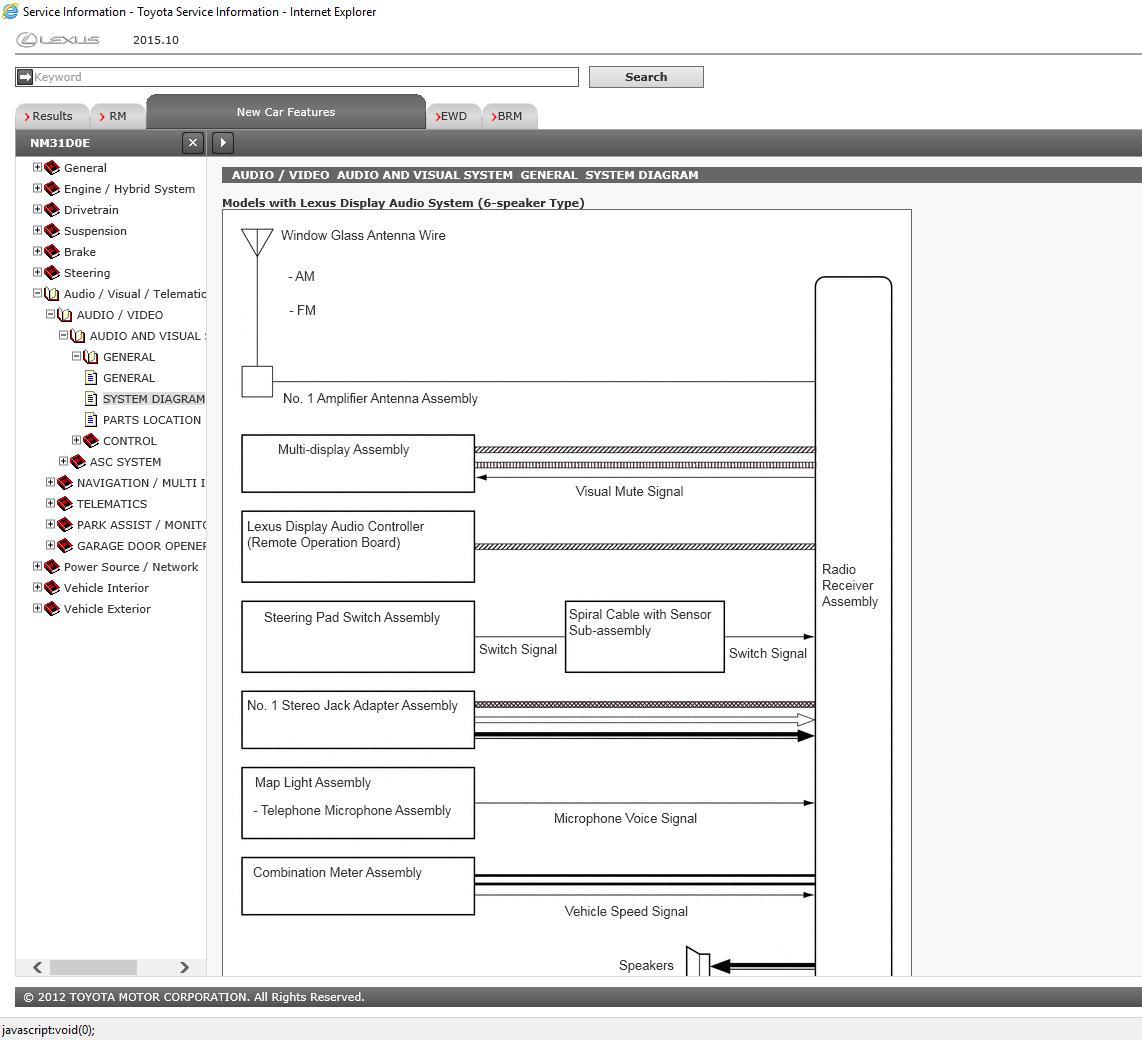
Task: Select the New Car Features tab
Action: pos(286,112)
